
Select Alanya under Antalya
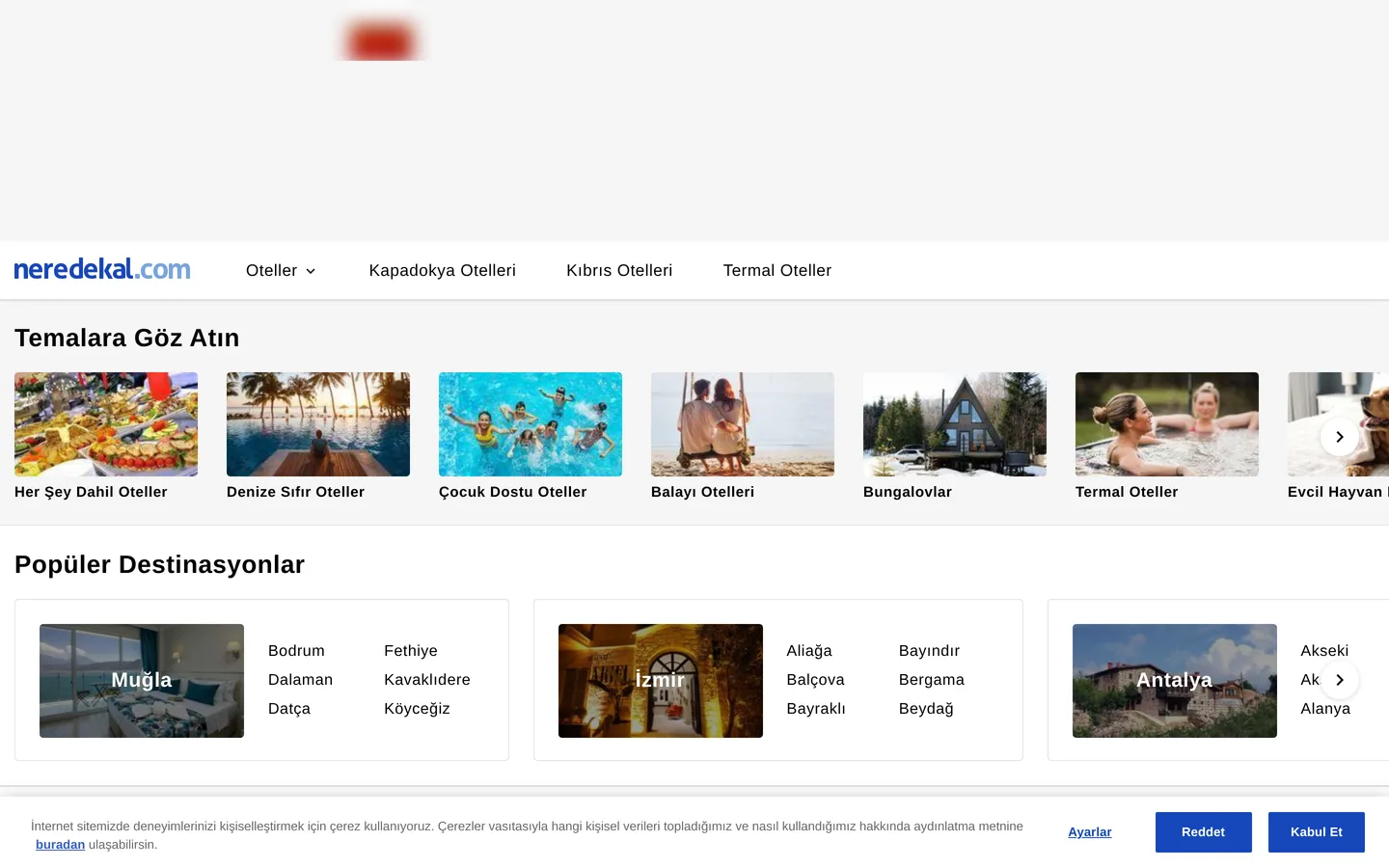pos(1325,709)
